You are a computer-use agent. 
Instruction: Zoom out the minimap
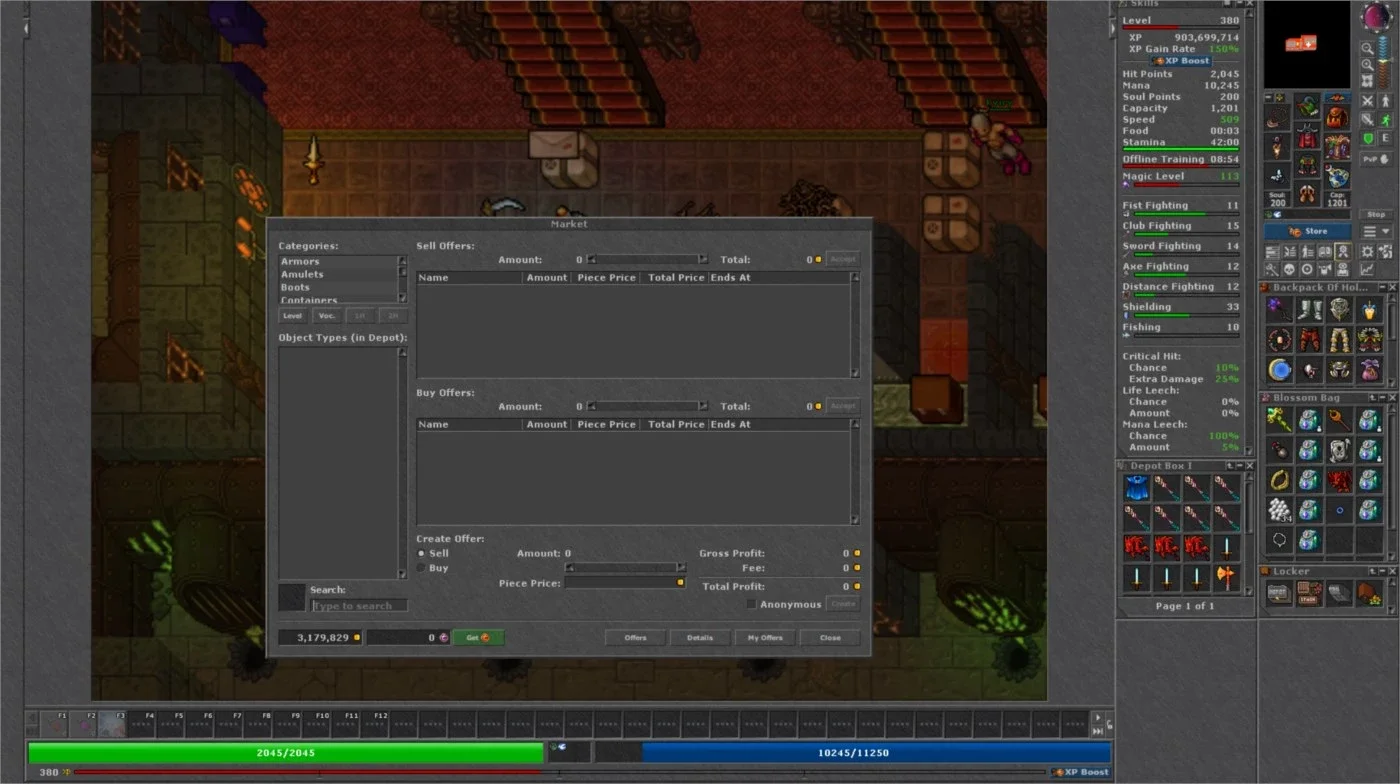coord(1367,47)
